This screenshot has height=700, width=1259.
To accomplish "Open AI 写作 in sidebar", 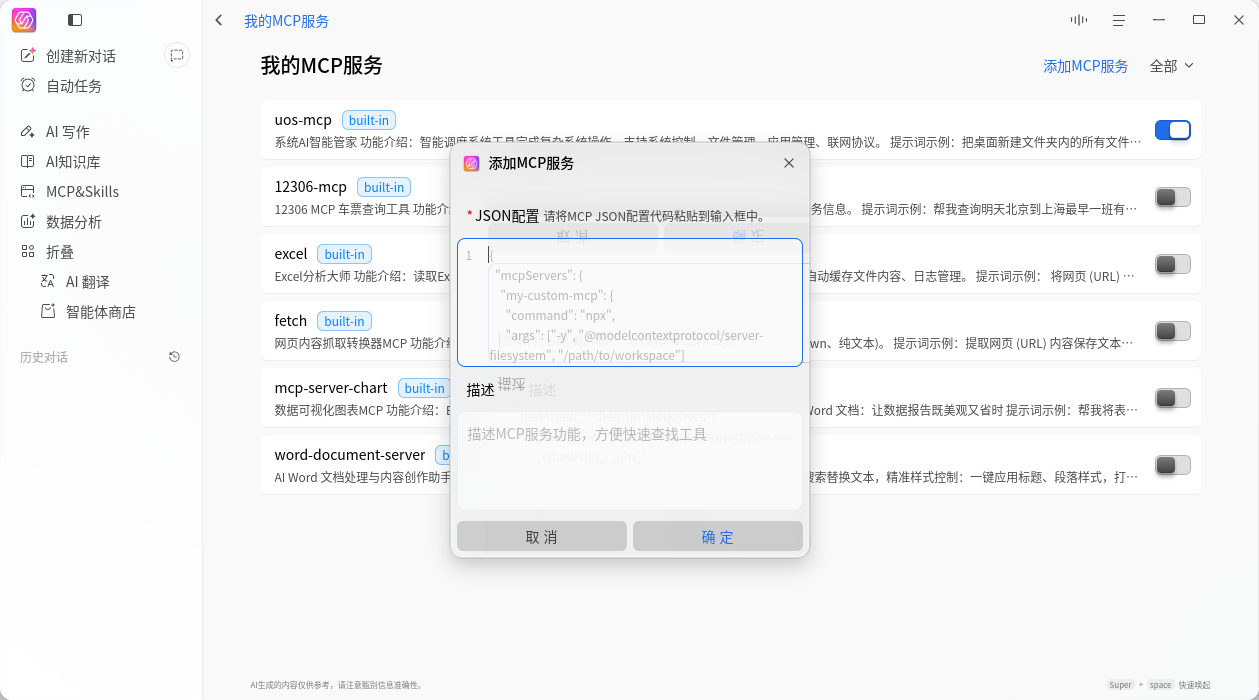I will click(68, 132).
